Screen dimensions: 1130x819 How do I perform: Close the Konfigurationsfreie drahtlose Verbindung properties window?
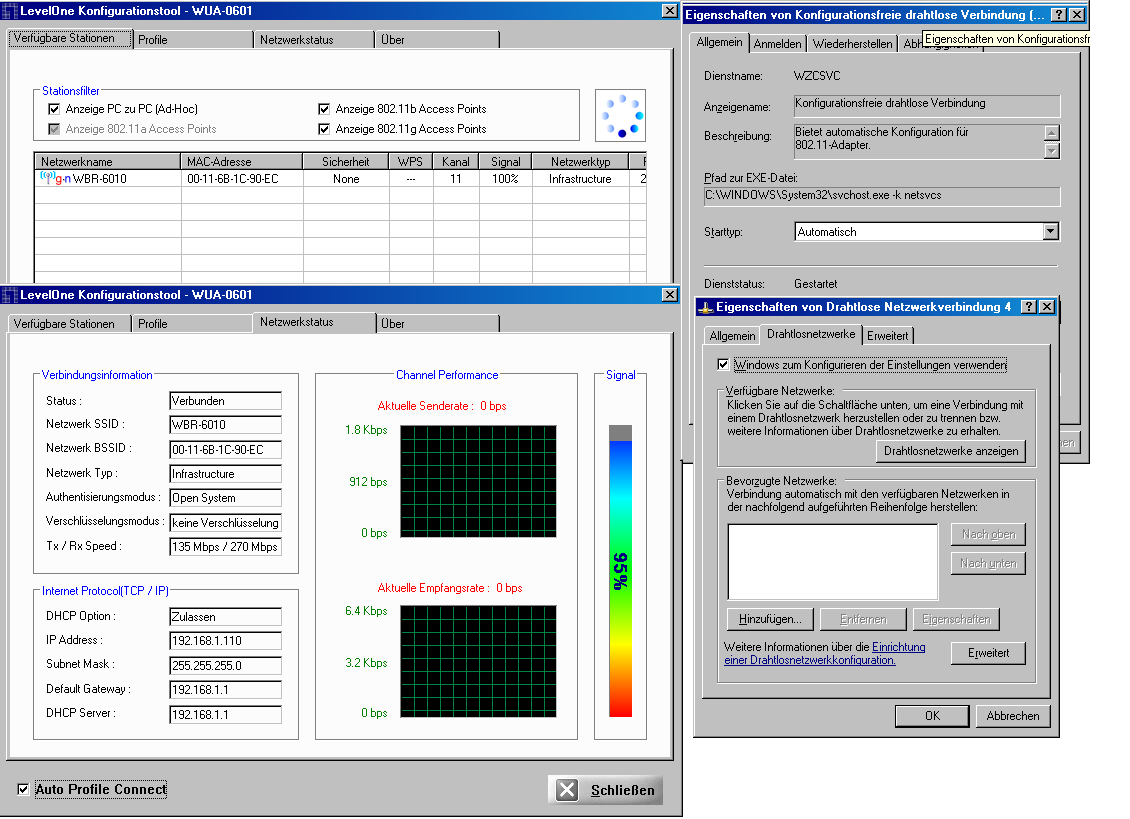(1077, 15)
